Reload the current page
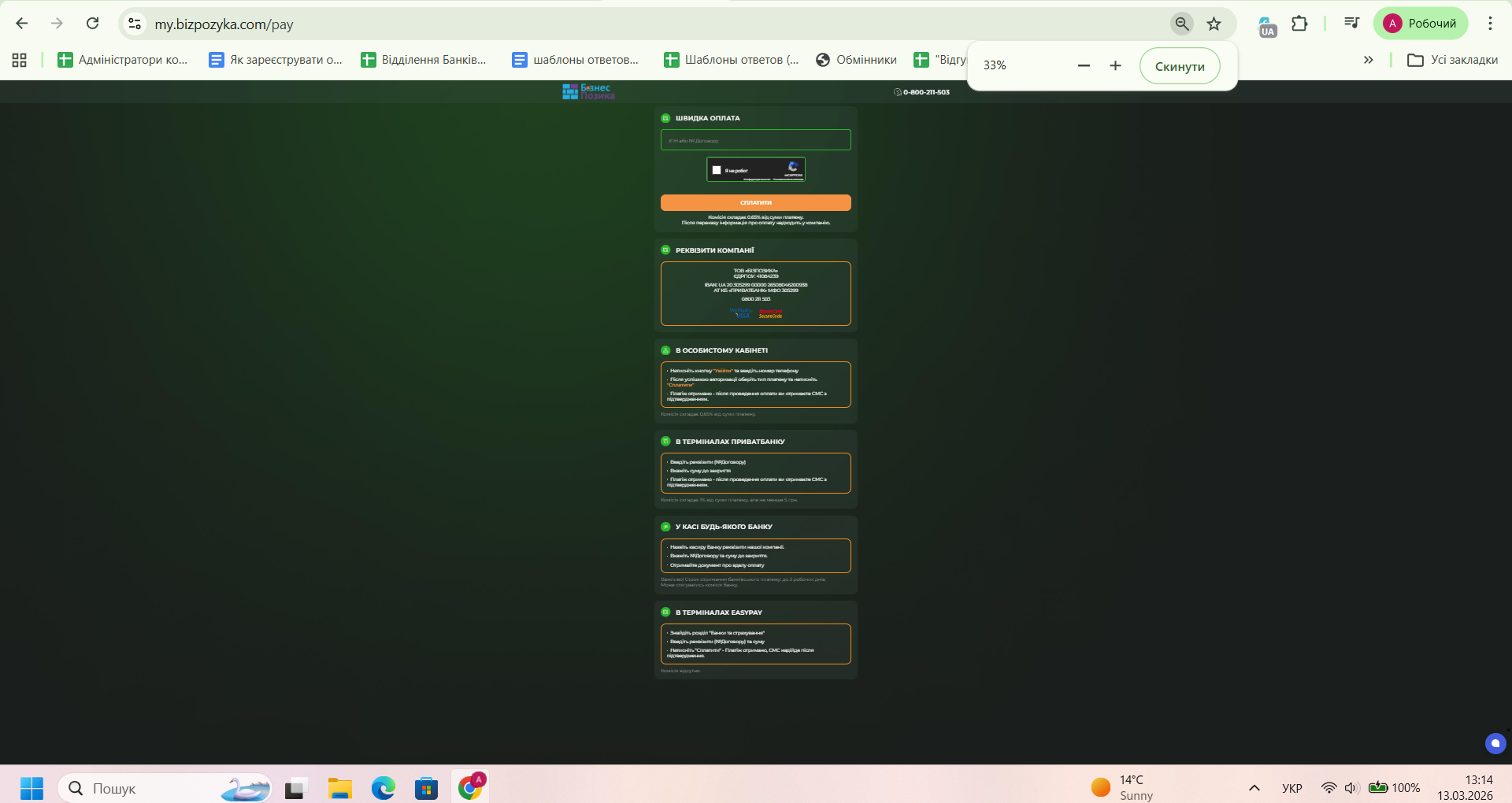Screen dimensions: 1512x803 click(93, 24)
